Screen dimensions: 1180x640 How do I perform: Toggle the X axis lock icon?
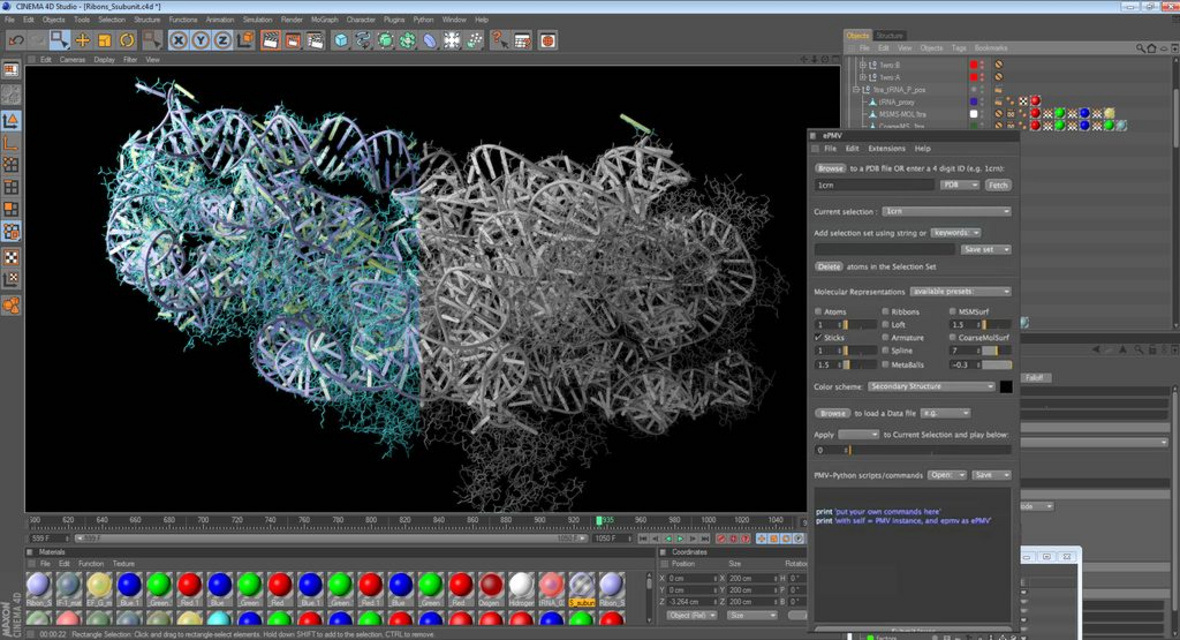point(178,41)
